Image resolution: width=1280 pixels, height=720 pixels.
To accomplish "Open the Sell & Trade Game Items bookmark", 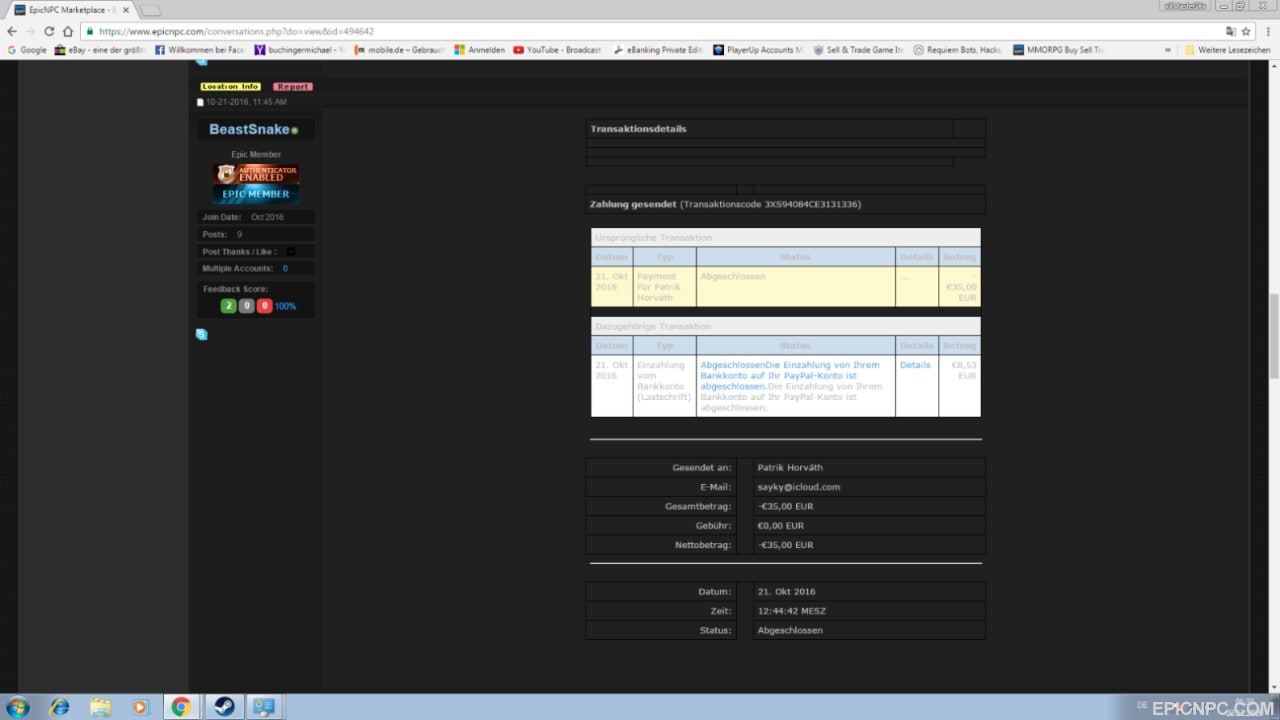I will tap(859, 49).
